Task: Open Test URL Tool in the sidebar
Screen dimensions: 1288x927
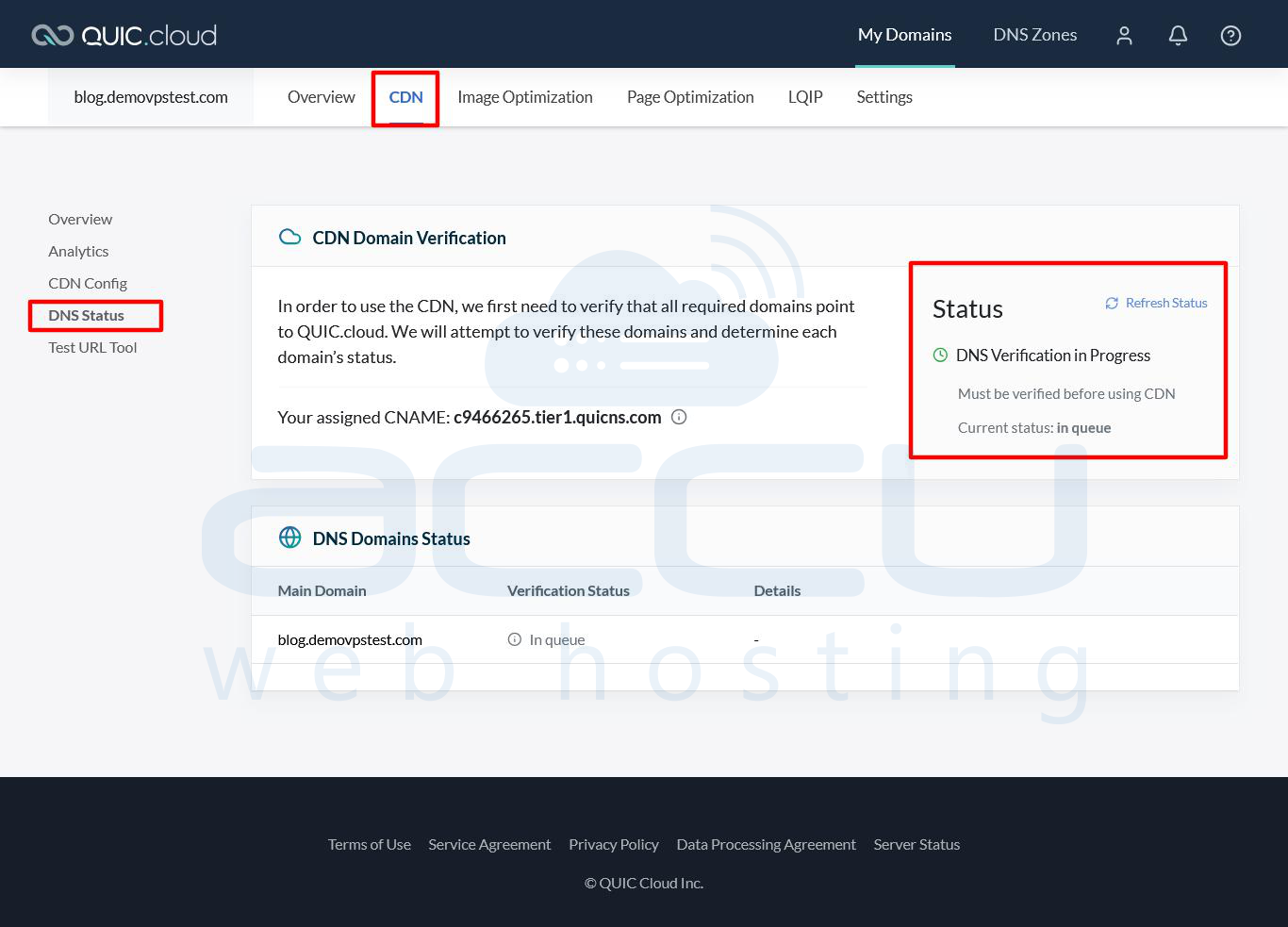Action: coord(92,347)
